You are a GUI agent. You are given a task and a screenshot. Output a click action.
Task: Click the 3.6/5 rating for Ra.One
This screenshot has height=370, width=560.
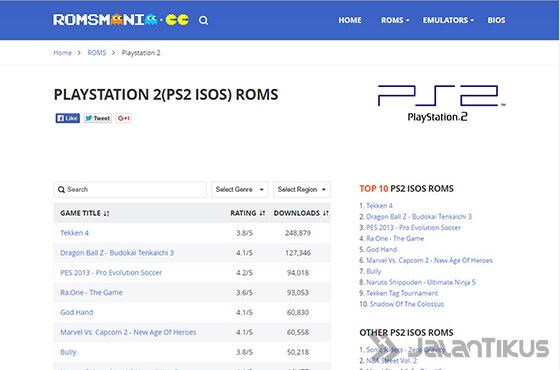coord(244,292)
